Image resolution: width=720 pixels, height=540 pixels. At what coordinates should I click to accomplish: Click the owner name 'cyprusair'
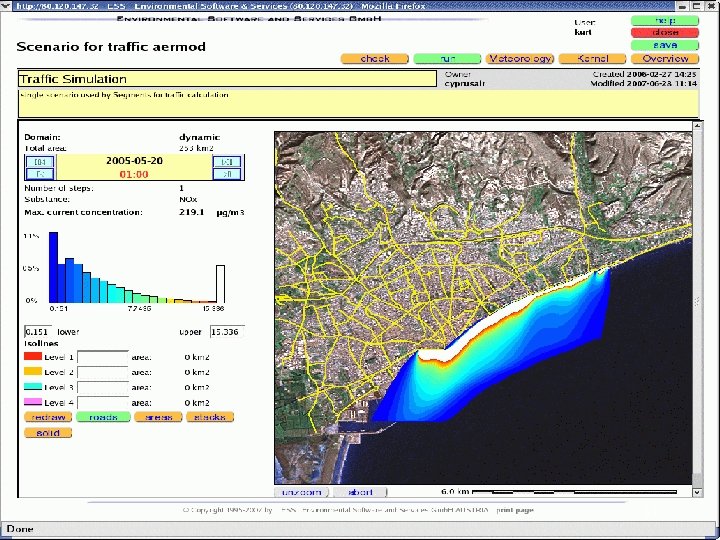465,84
